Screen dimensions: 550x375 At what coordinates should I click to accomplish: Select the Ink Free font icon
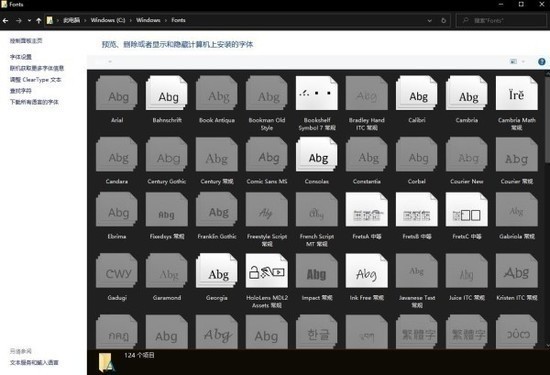pyautogui.click(x=367, y=271)
